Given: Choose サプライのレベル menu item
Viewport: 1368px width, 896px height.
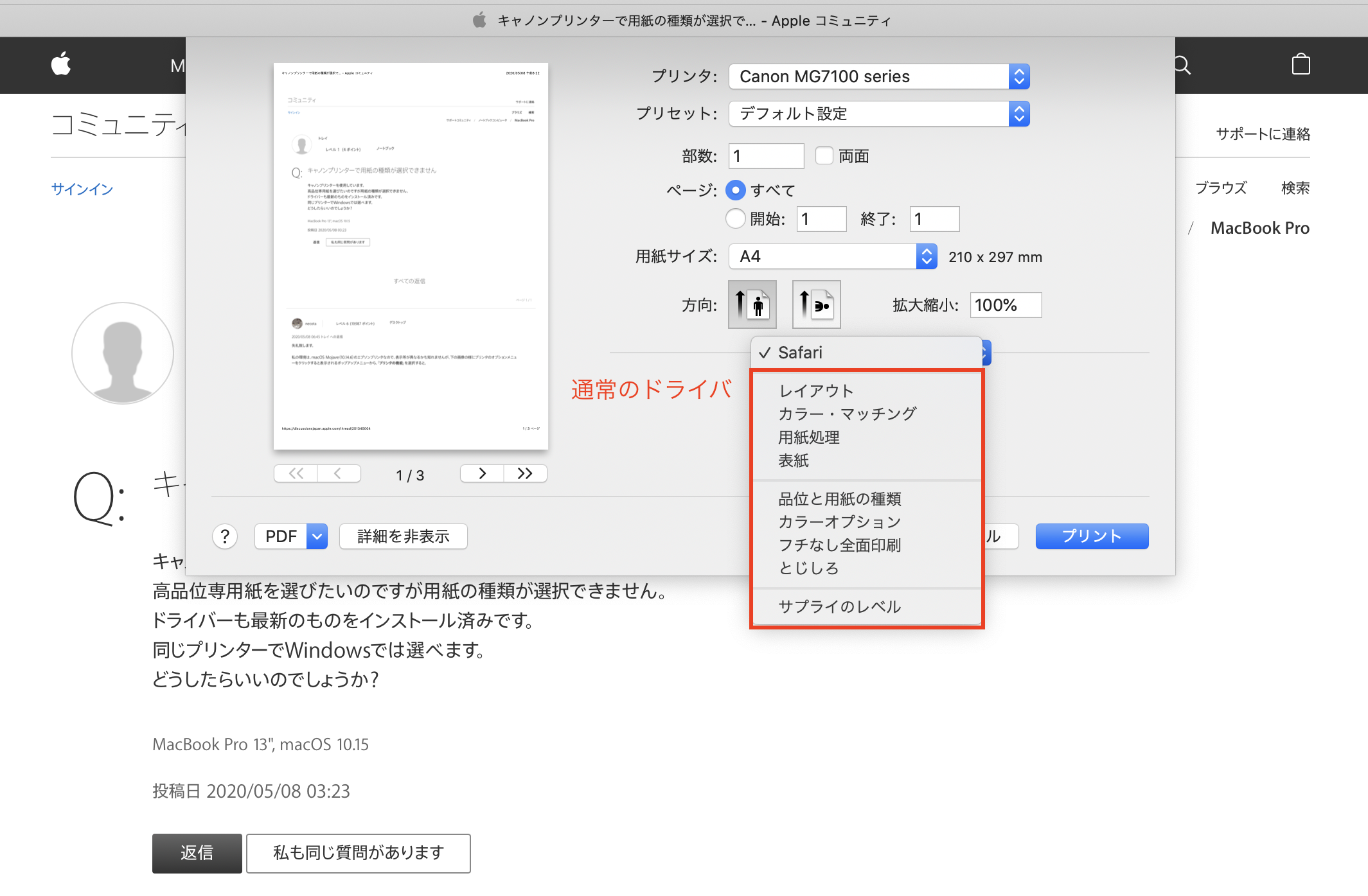Looking at the screenshot, I should [x=866, y=606].
